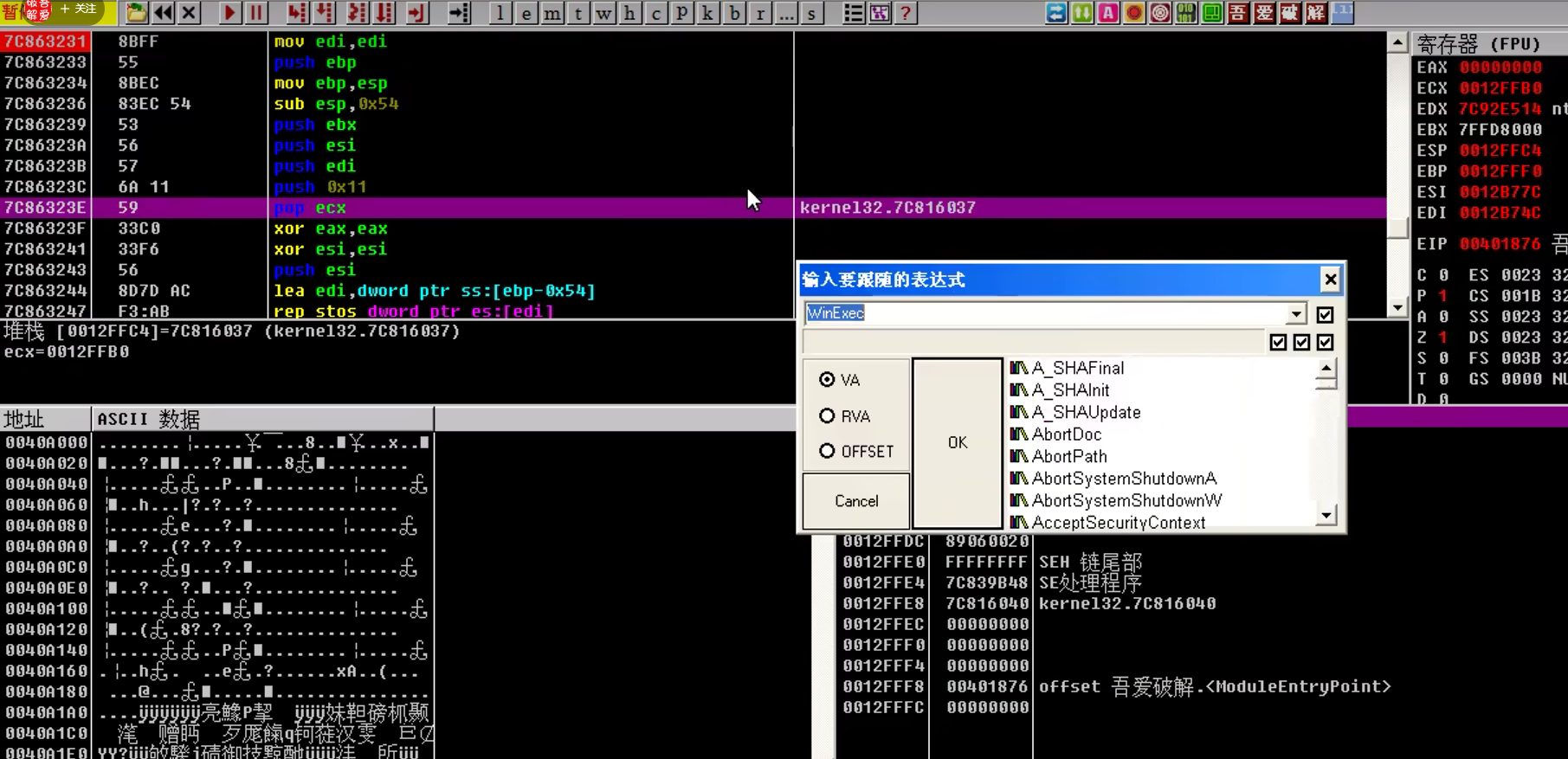Click disassembly pane scrollbar up arrow
The height and width of the screenshot is (759, 1568).
(1397, 42)
